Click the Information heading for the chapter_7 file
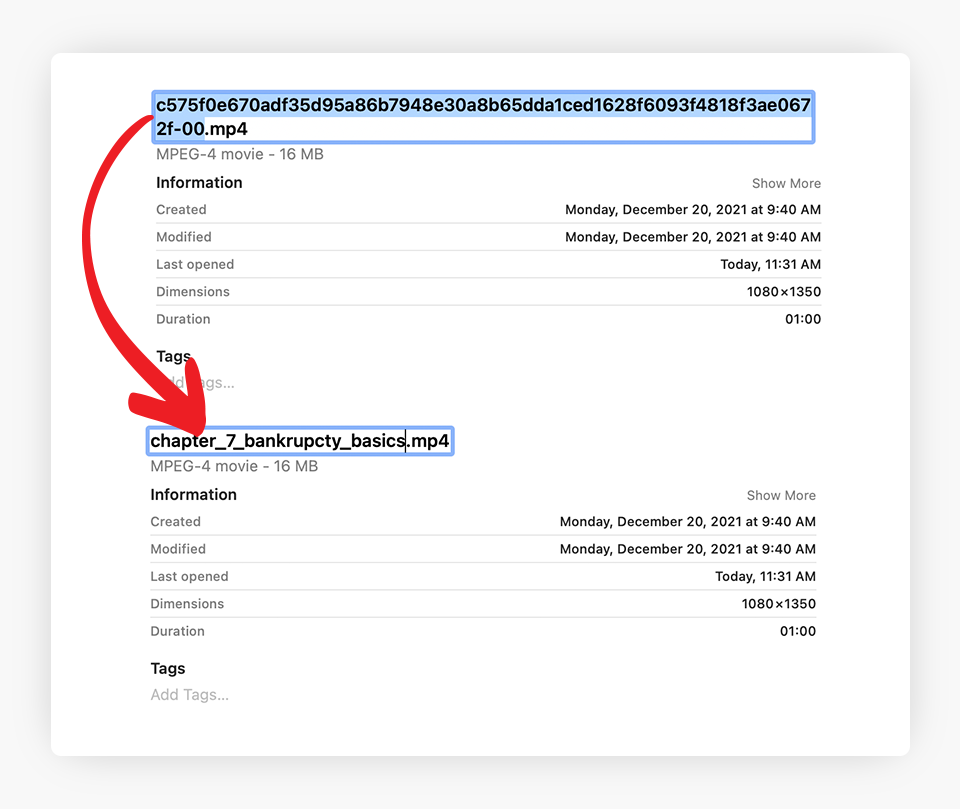 click(x=193, y=494)
